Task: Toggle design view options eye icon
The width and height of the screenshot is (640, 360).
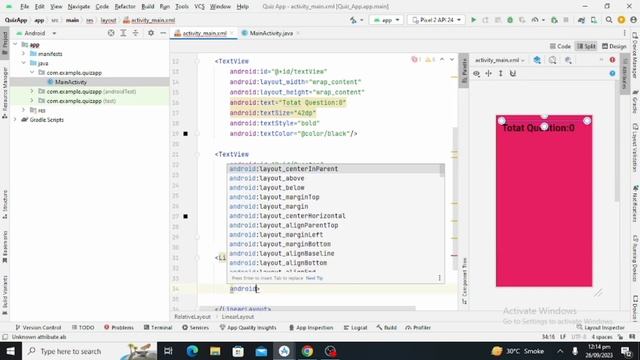Action: tap(476, 73)
